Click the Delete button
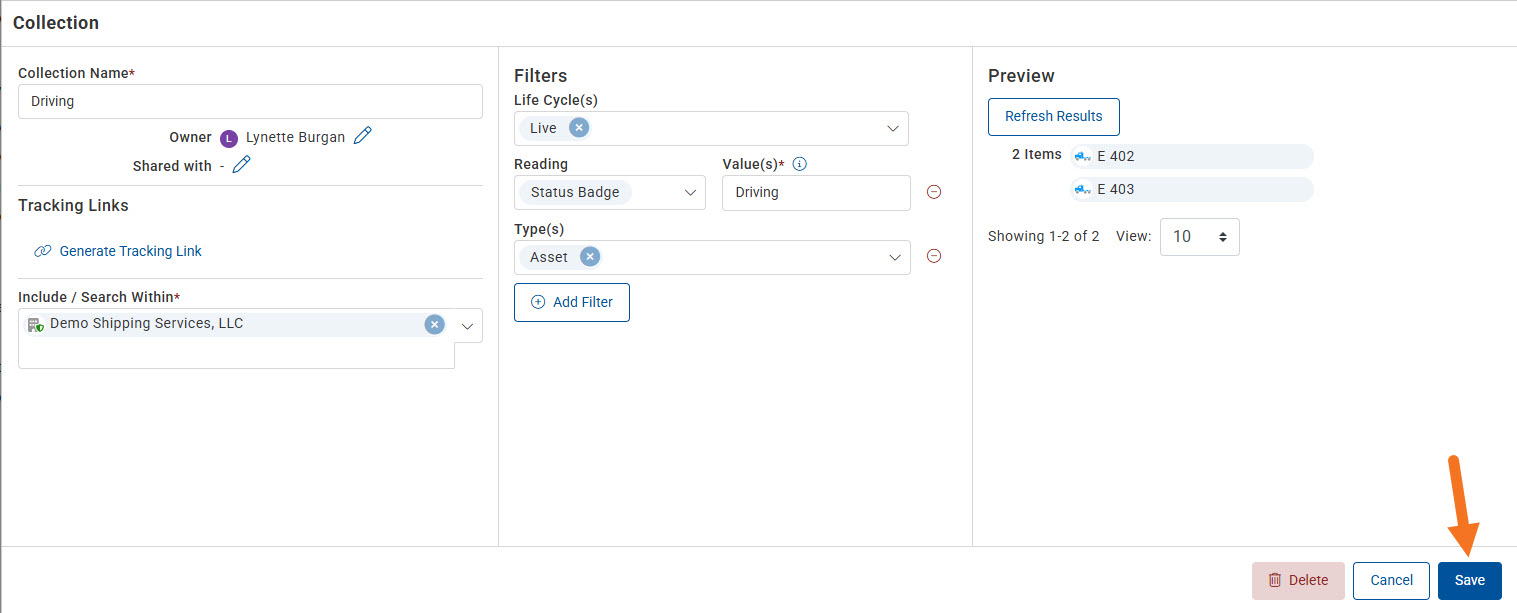Image resolution: width=1517 pixels, height=613 pixels. tap(1298, 580)
